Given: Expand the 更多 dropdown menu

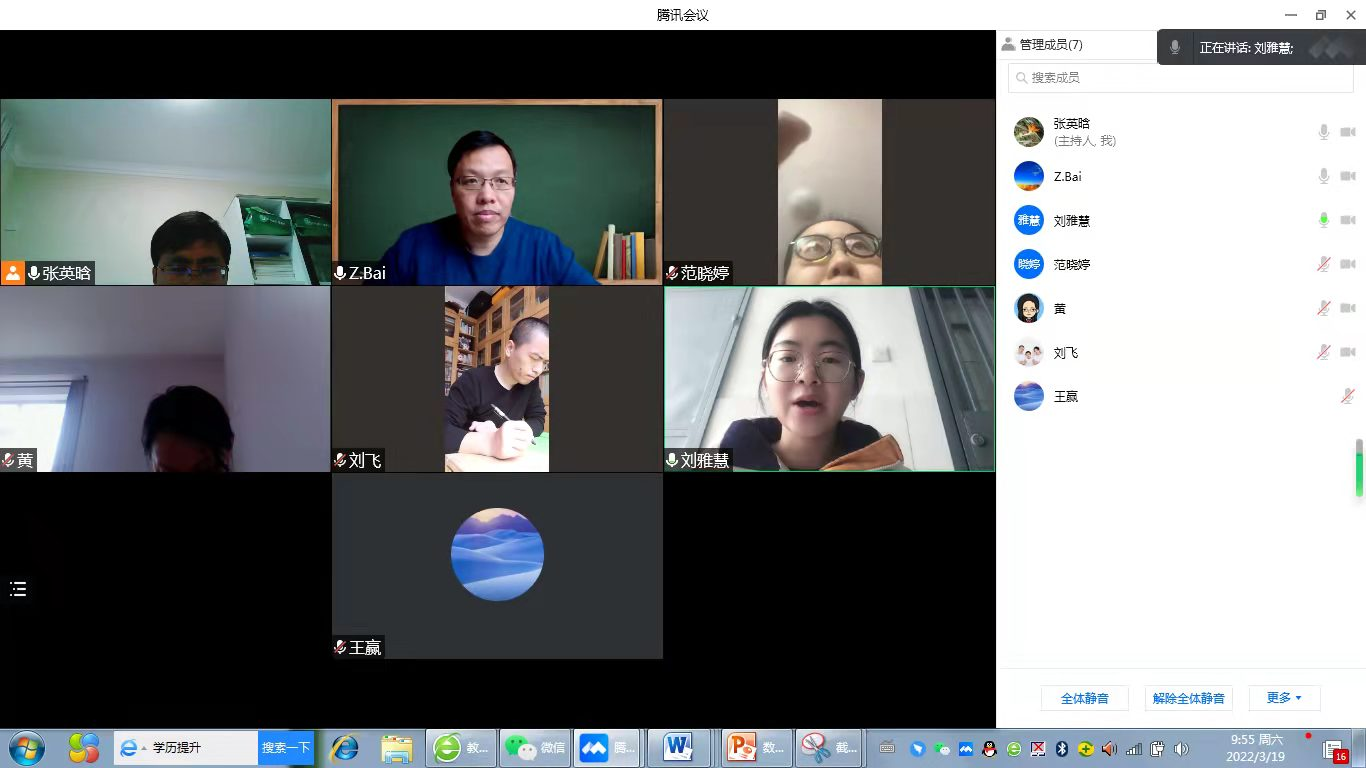Looking at the screenshot, I should click(x=1284, y=698).
